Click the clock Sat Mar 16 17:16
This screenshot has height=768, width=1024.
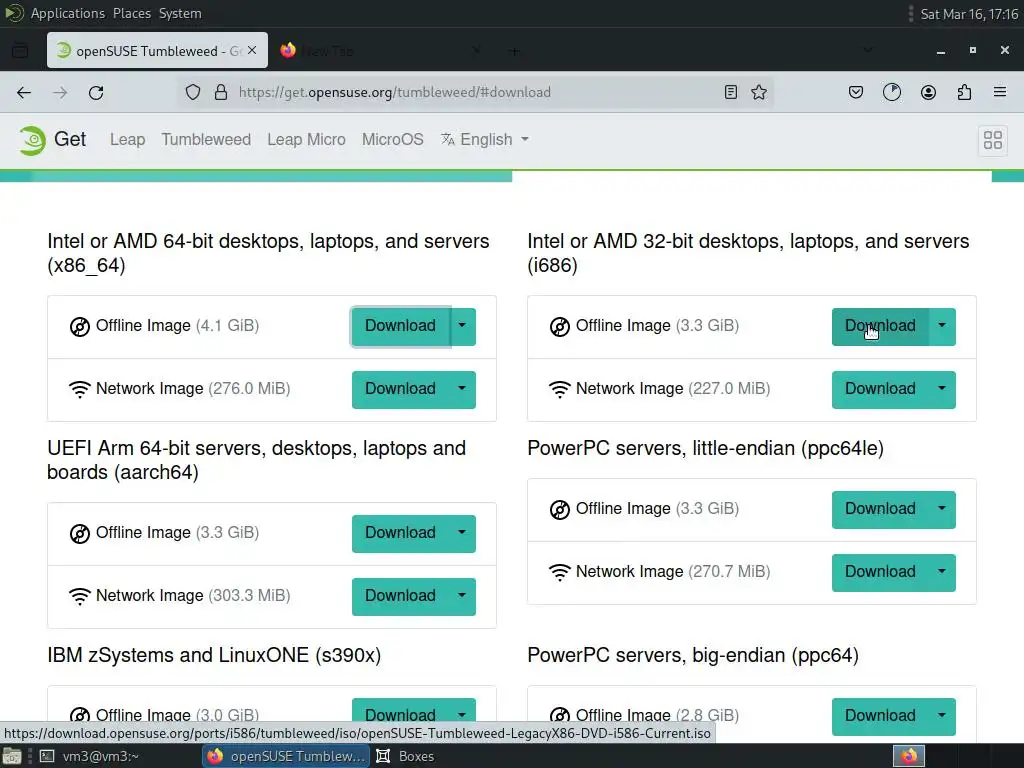point(969,14)
